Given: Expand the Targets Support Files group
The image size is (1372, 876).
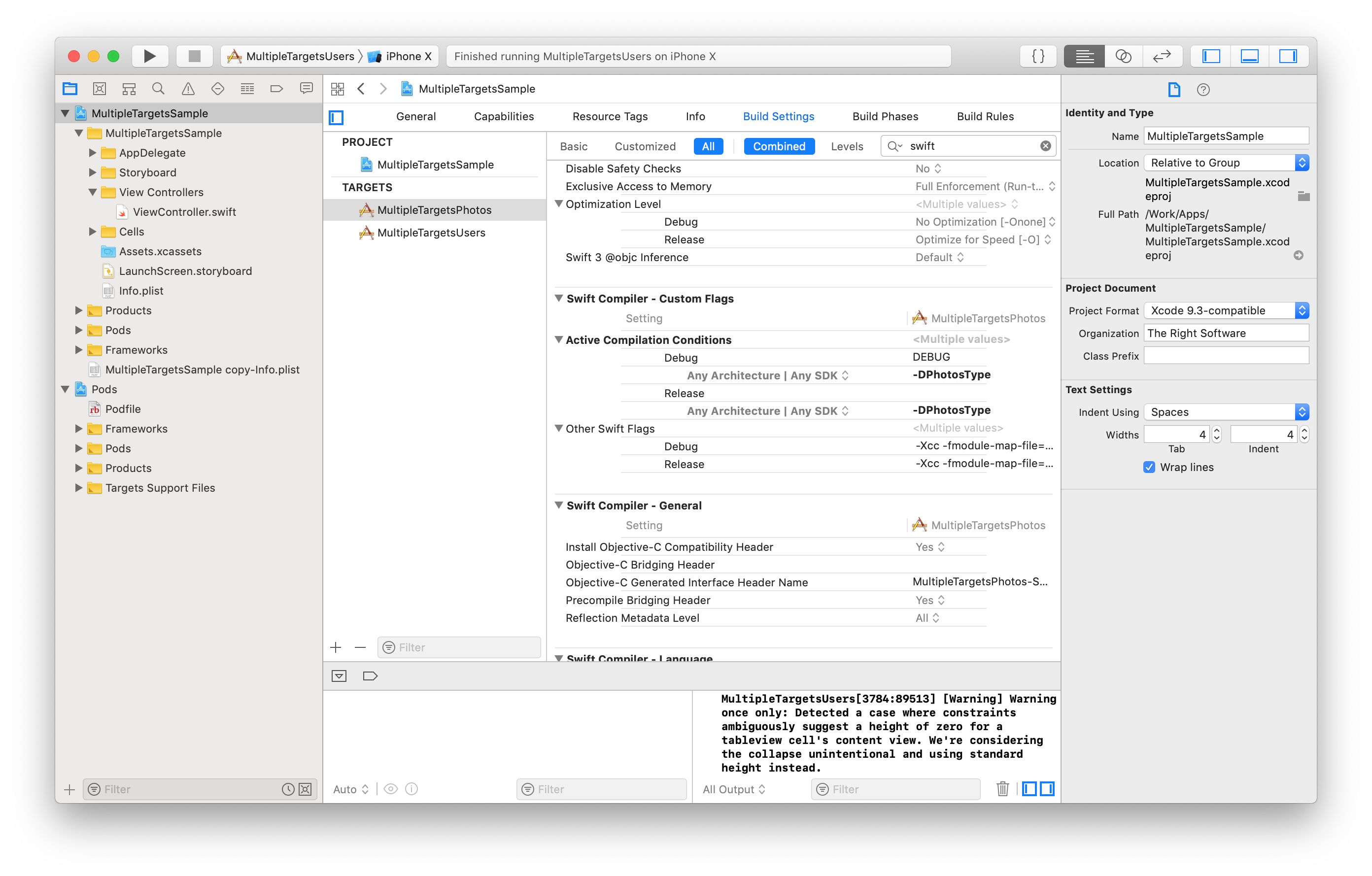Looking at the screenshot, I should click(x=79, y=488).
